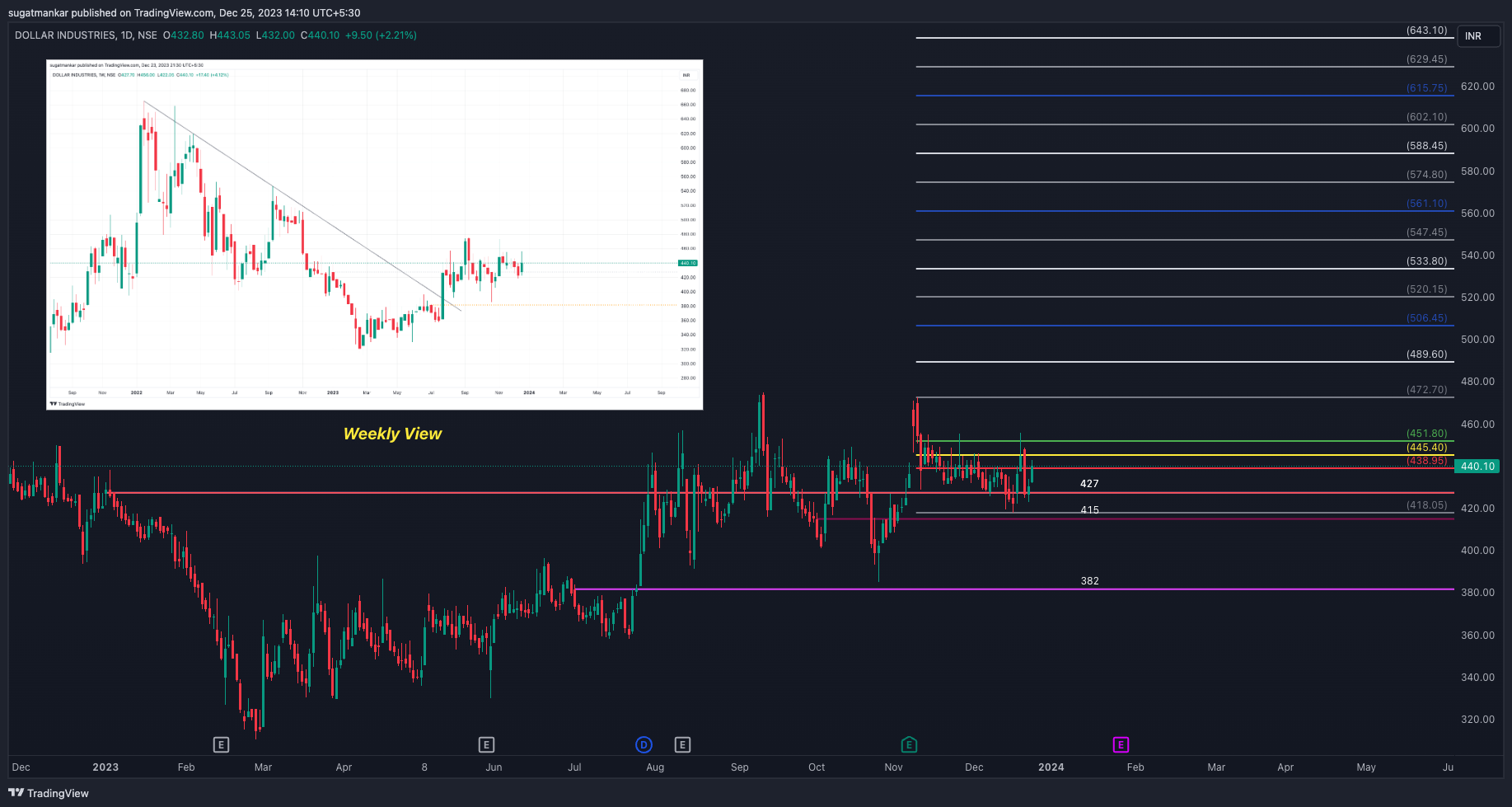This screenshot has width=1512, height=807.
Task: Select the (588.45) level label
Action: tap(1427, 146)
